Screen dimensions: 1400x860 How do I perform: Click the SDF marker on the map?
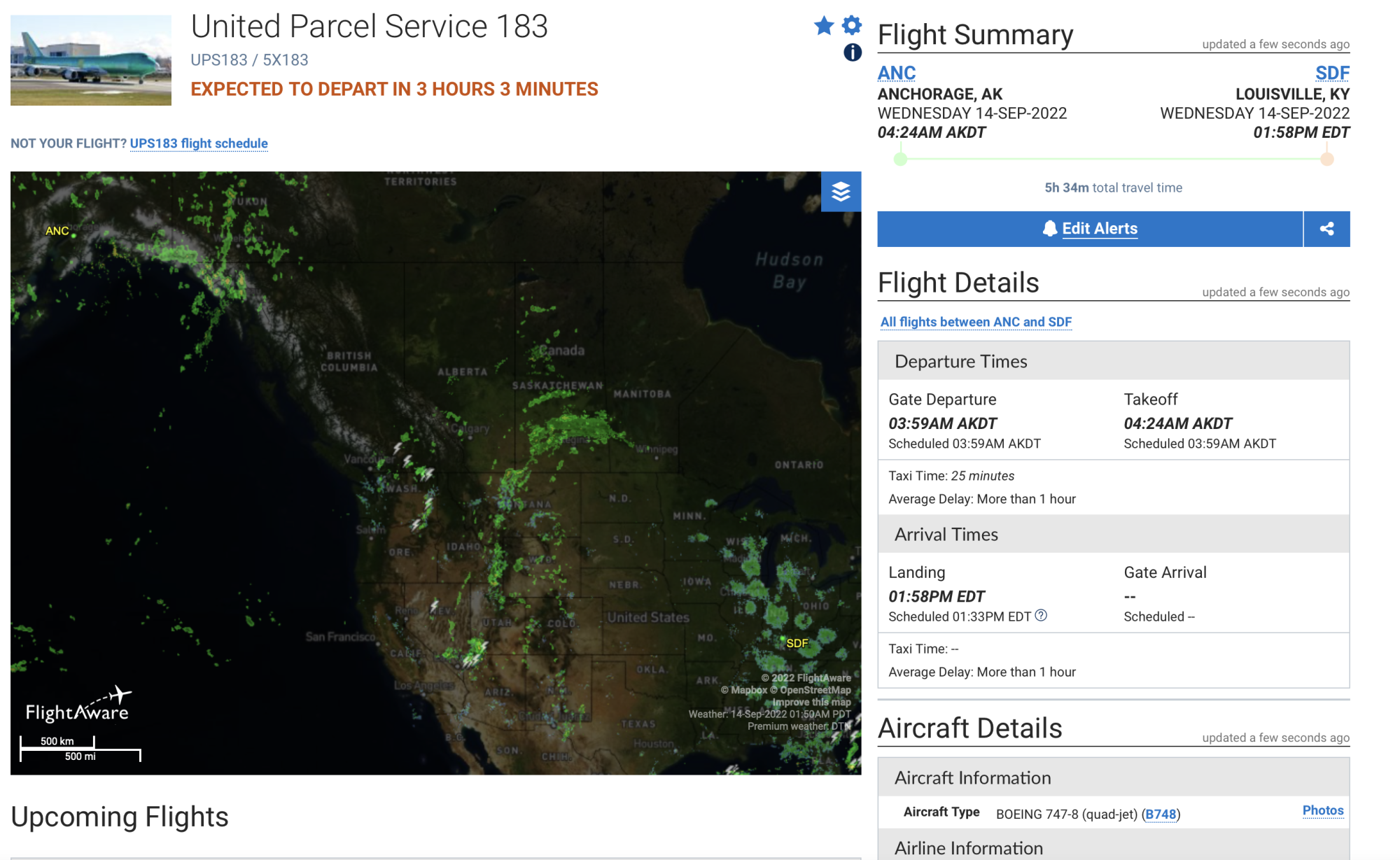(796, 643)
